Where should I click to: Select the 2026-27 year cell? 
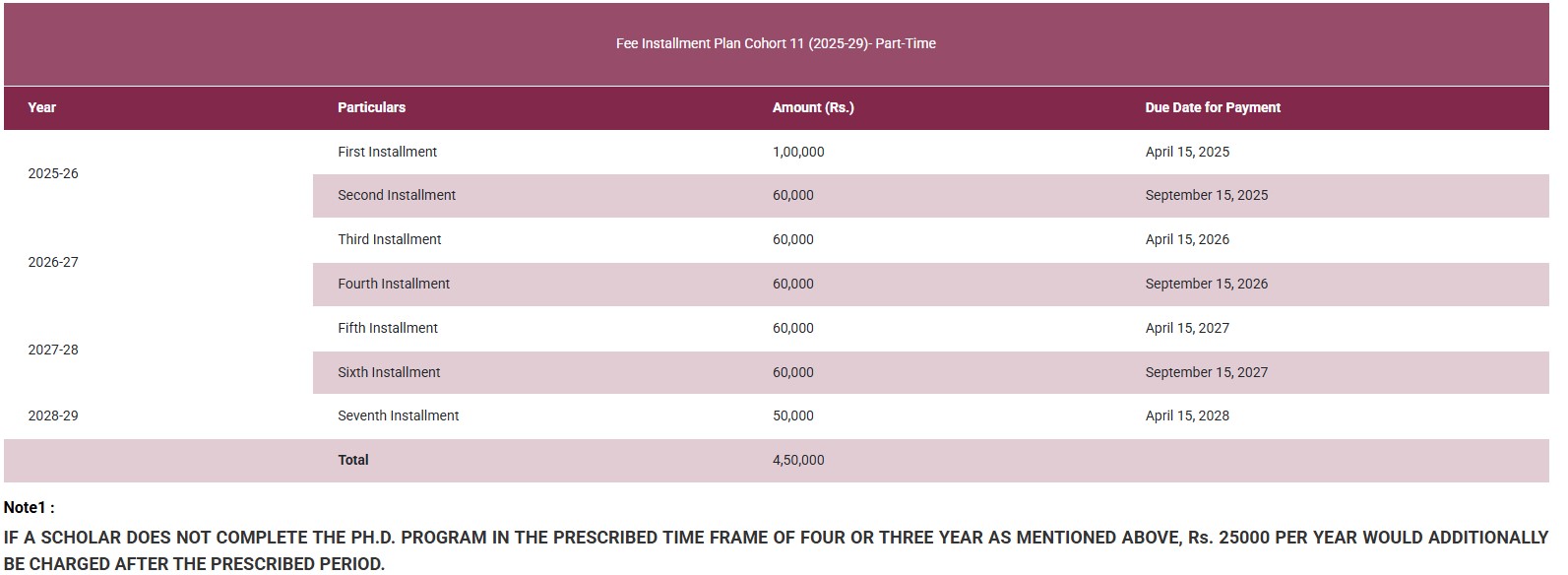(x=53, y=262)
